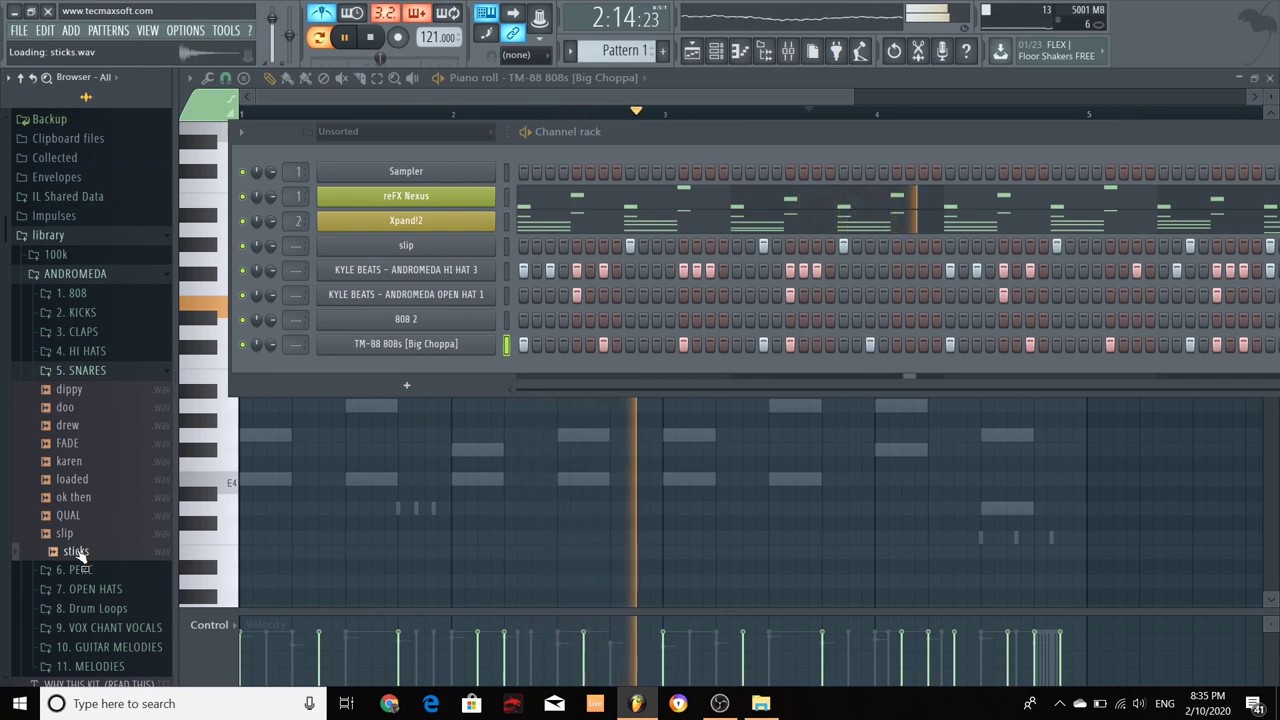Open the piano roll wrench tools menu
The image size is (1280, 720).
pos(208,78)
